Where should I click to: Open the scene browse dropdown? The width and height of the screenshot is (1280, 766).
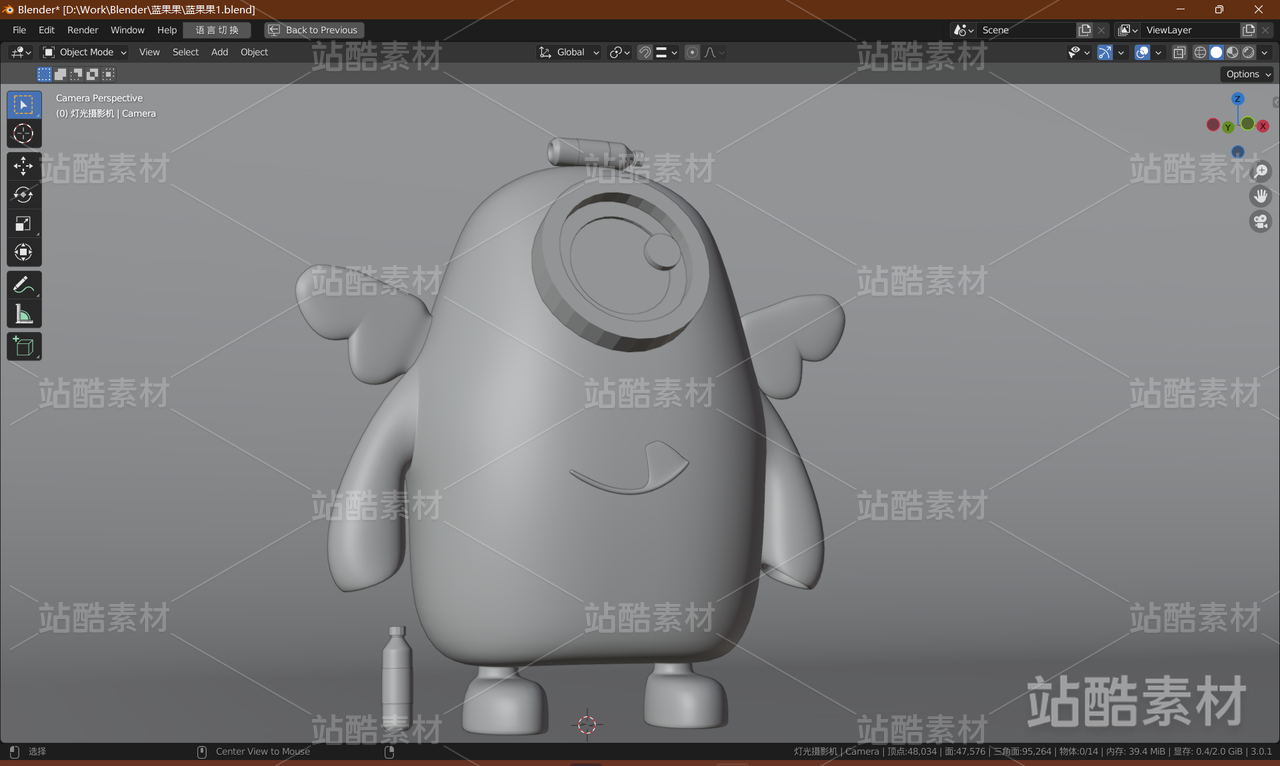964,30
